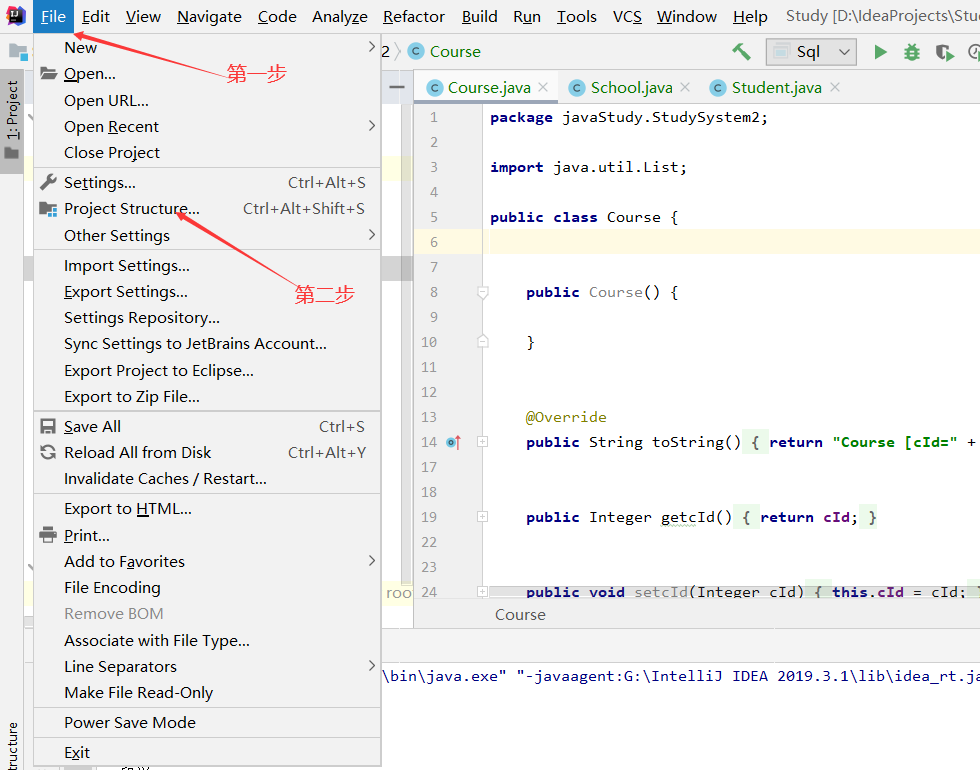Close the Course.java tab
Viewport: 980px width, 770px height.
543,88
